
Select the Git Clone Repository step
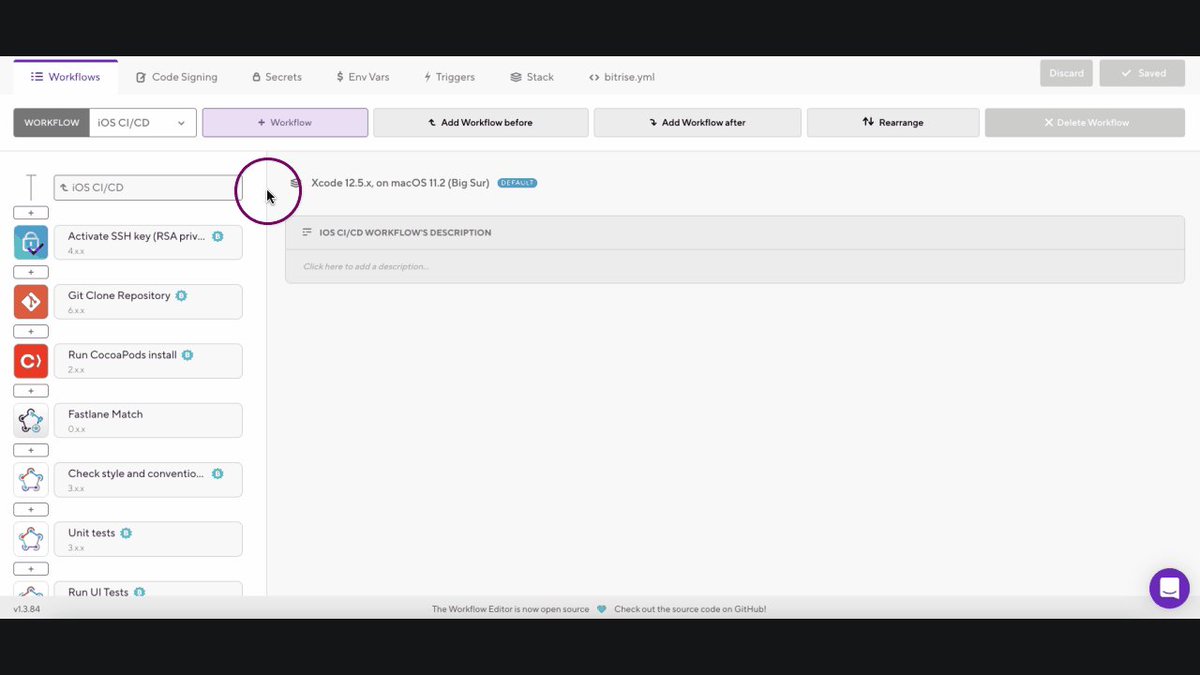148,302
